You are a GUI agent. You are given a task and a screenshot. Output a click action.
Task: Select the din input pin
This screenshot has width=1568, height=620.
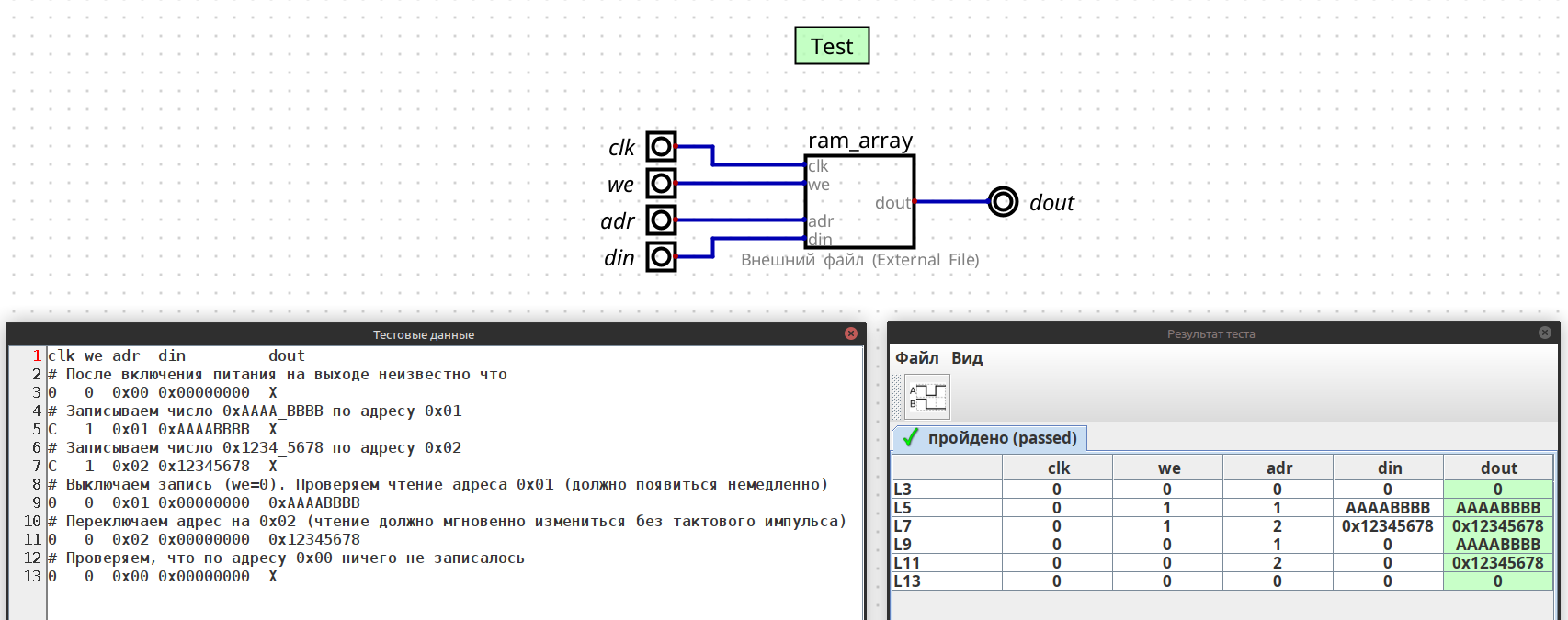pos(661,257)
